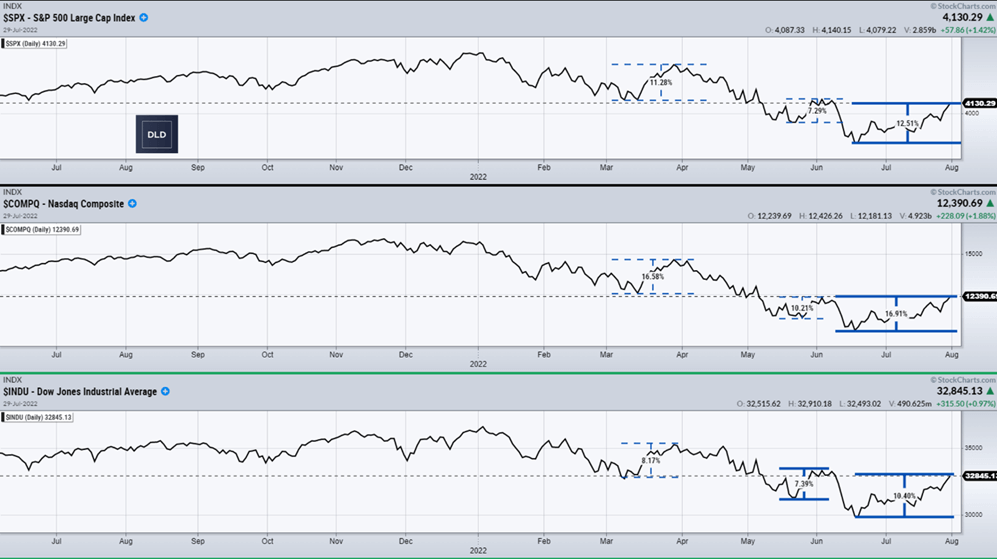997x559 pixels.
Task: Click the SPX open value O: 4,087.33
Action: [785, 30]
